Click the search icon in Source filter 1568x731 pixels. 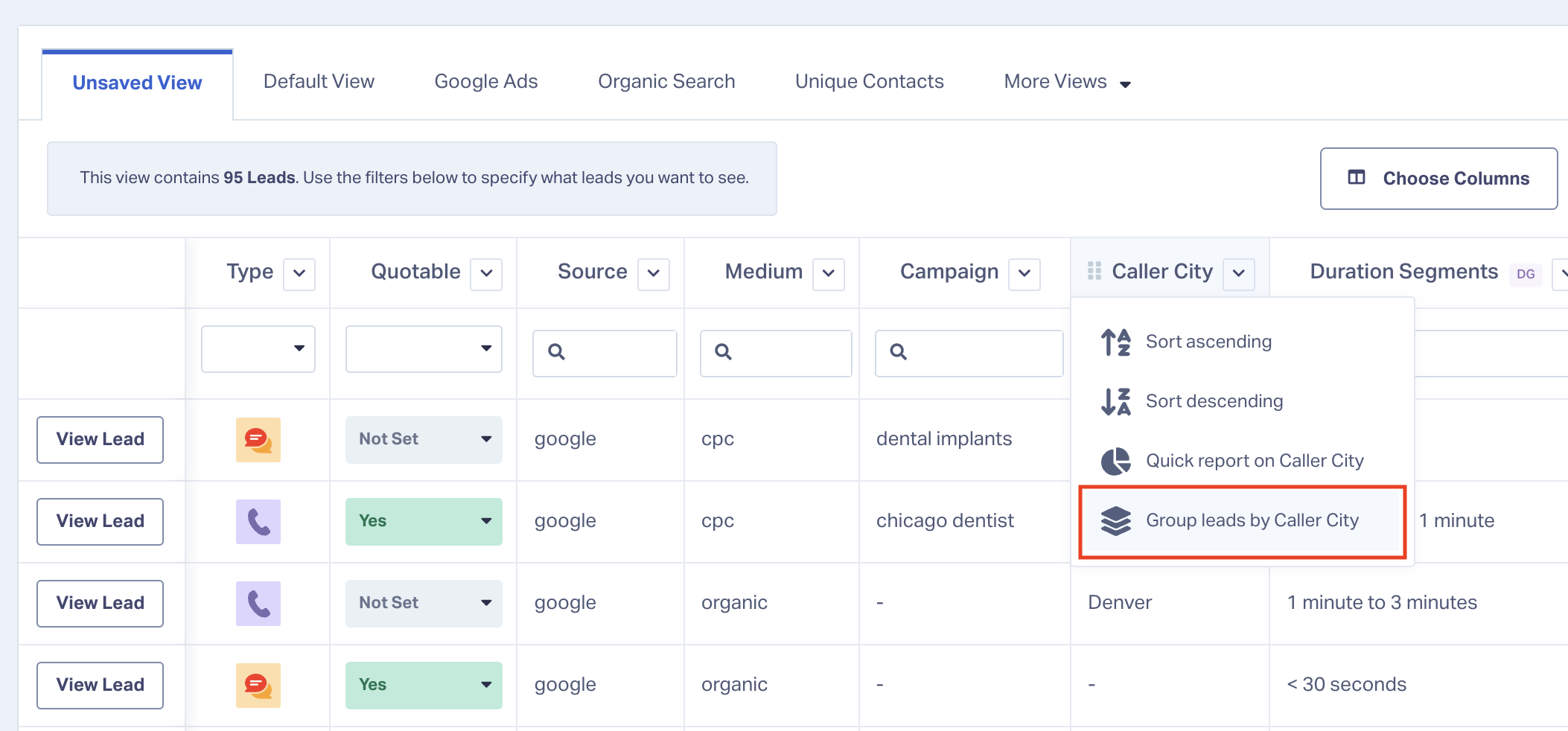pos(556,351)
